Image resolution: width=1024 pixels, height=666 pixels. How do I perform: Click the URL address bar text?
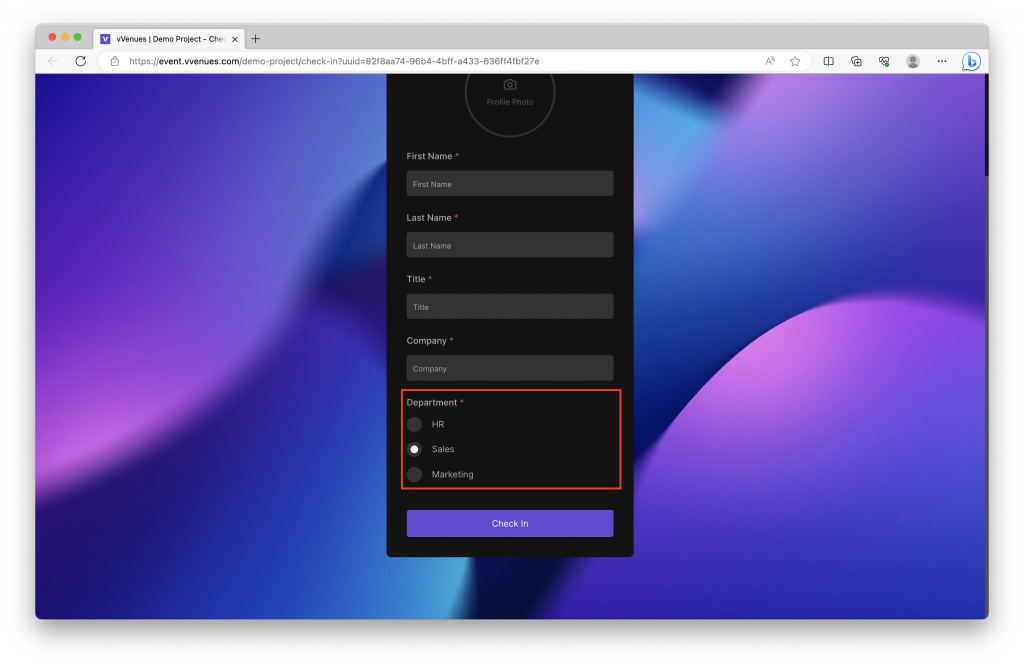point(334,61)
